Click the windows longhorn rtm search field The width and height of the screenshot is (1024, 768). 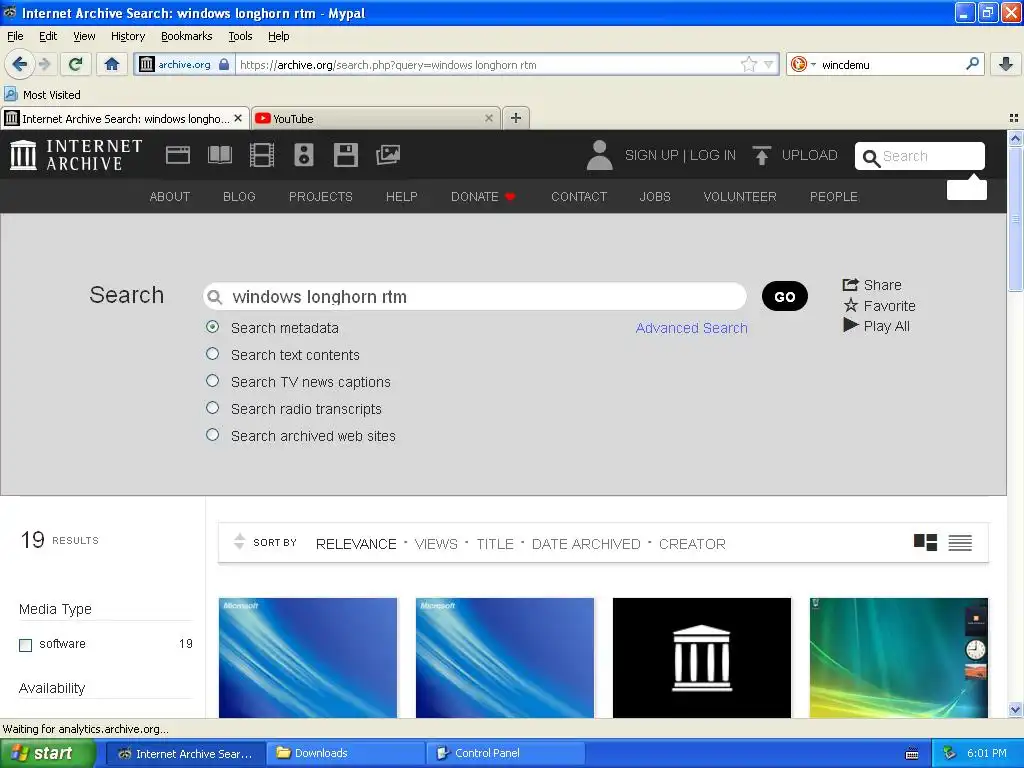pyautogui.click(x=475, y=296)
